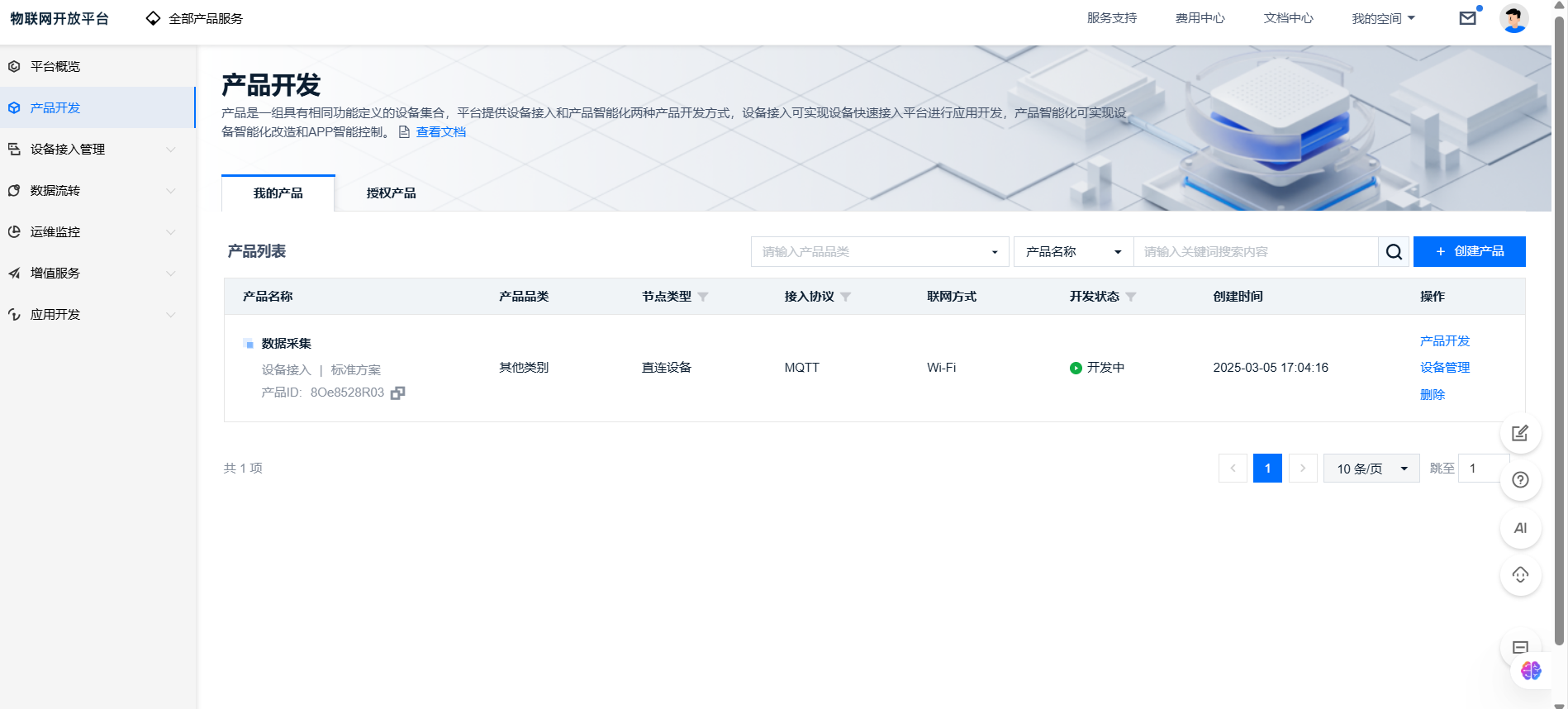The width and height of the screenshot is (1568, 709).
Task: Open the 产品名称 search type dropdown
Action: [x=1073, y=252]
